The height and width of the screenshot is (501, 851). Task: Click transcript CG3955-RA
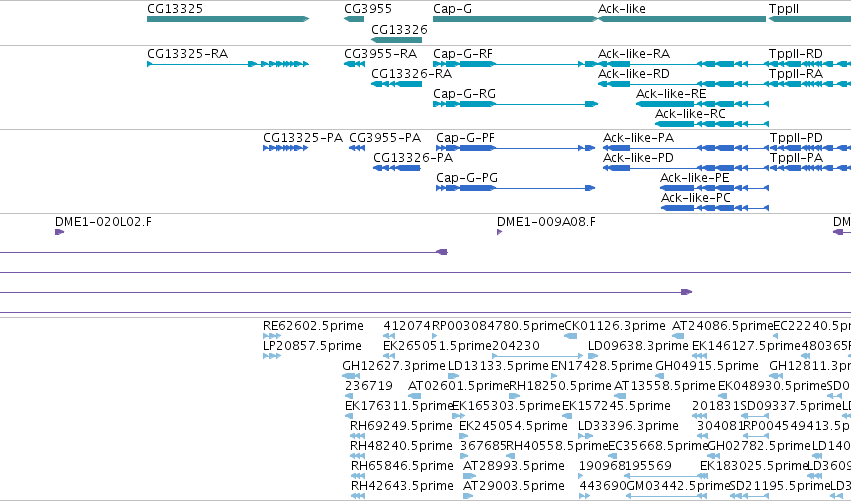click(354, 64)
